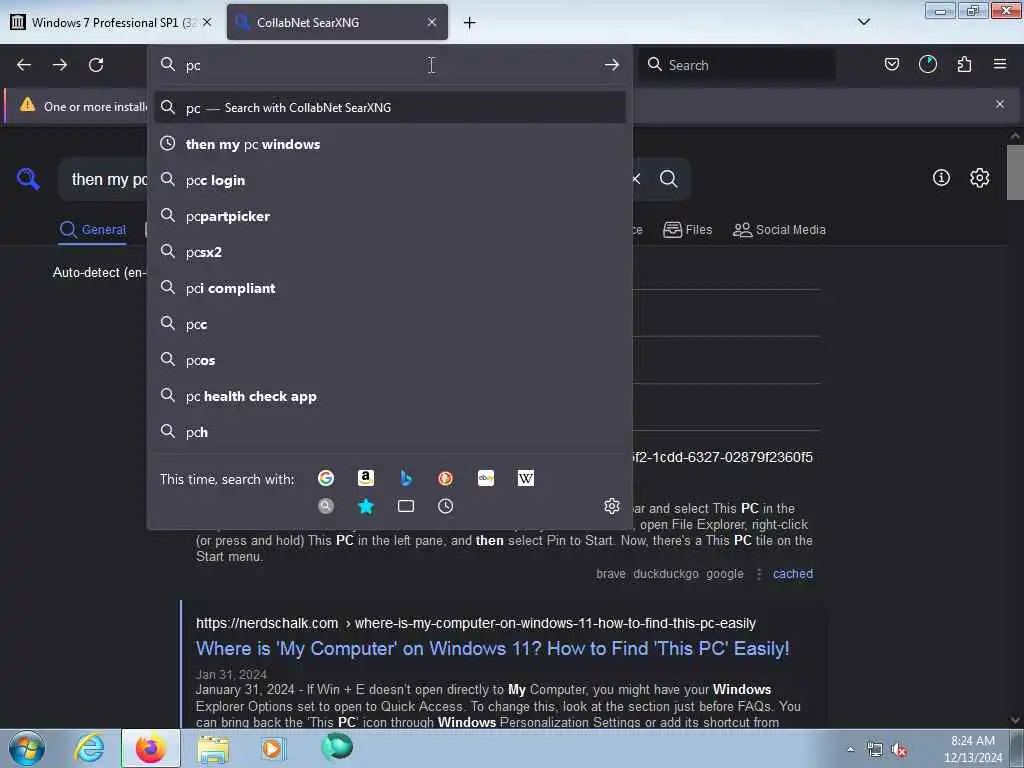Pick suggestion 'pci compliant'

tap(390, 288)
